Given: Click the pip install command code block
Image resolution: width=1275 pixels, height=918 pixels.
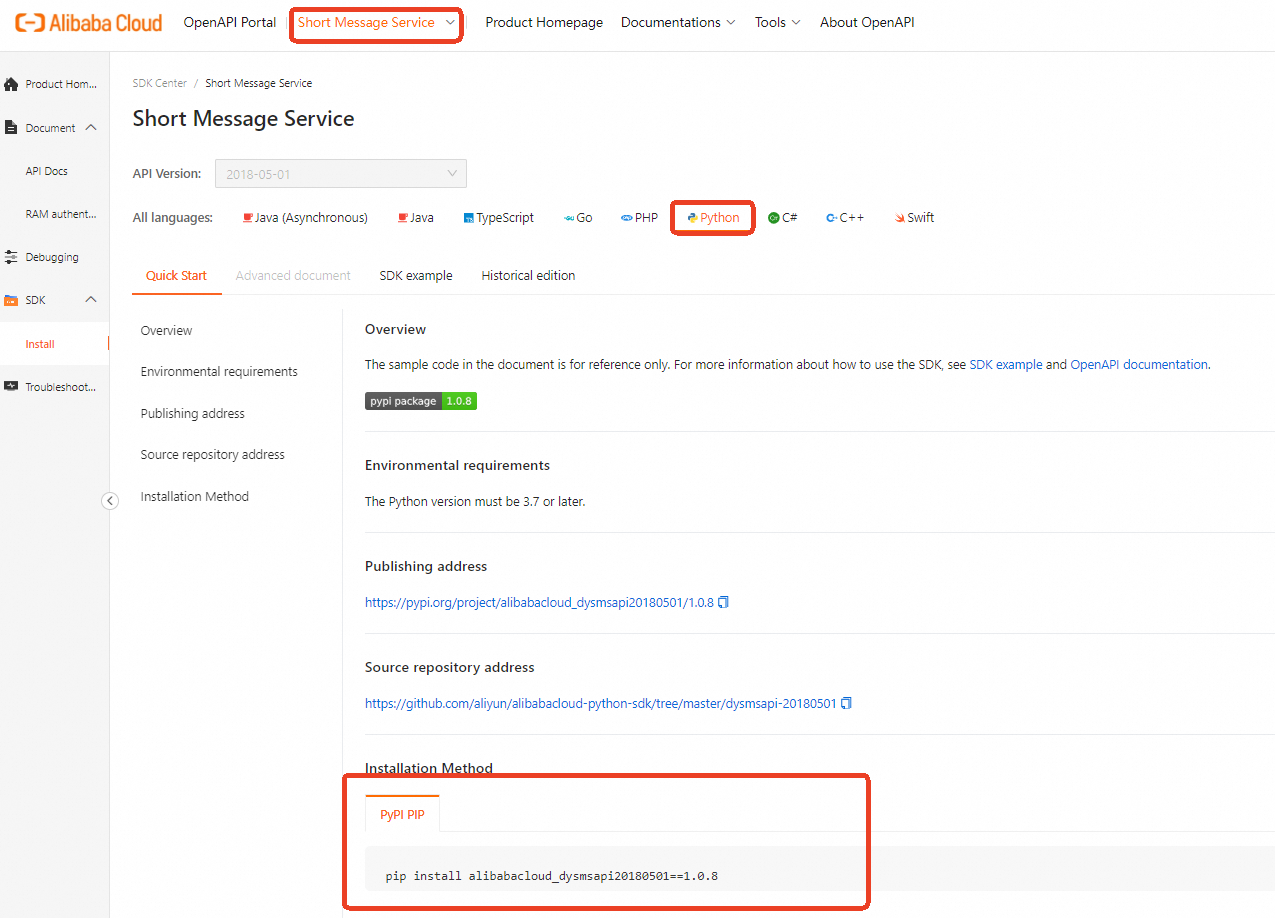Looking at the screenshot, I should click(x=820, y=868).
